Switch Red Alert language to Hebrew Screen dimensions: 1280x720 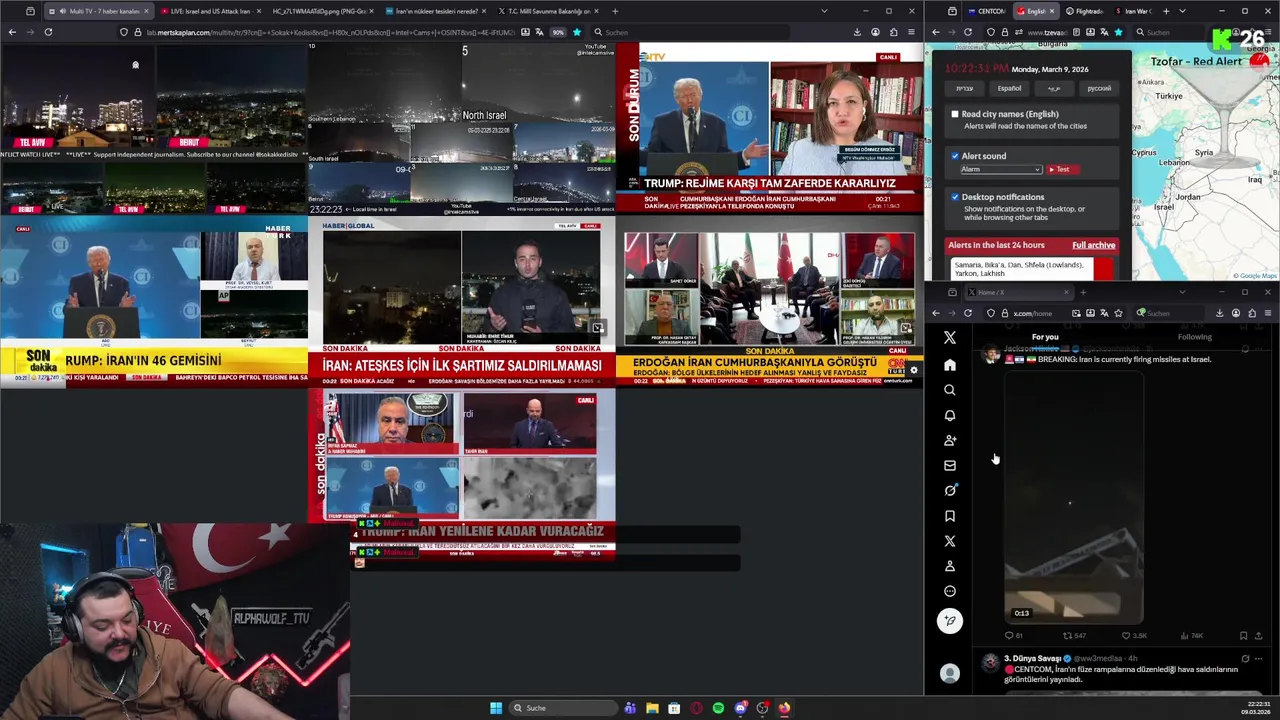964,88
